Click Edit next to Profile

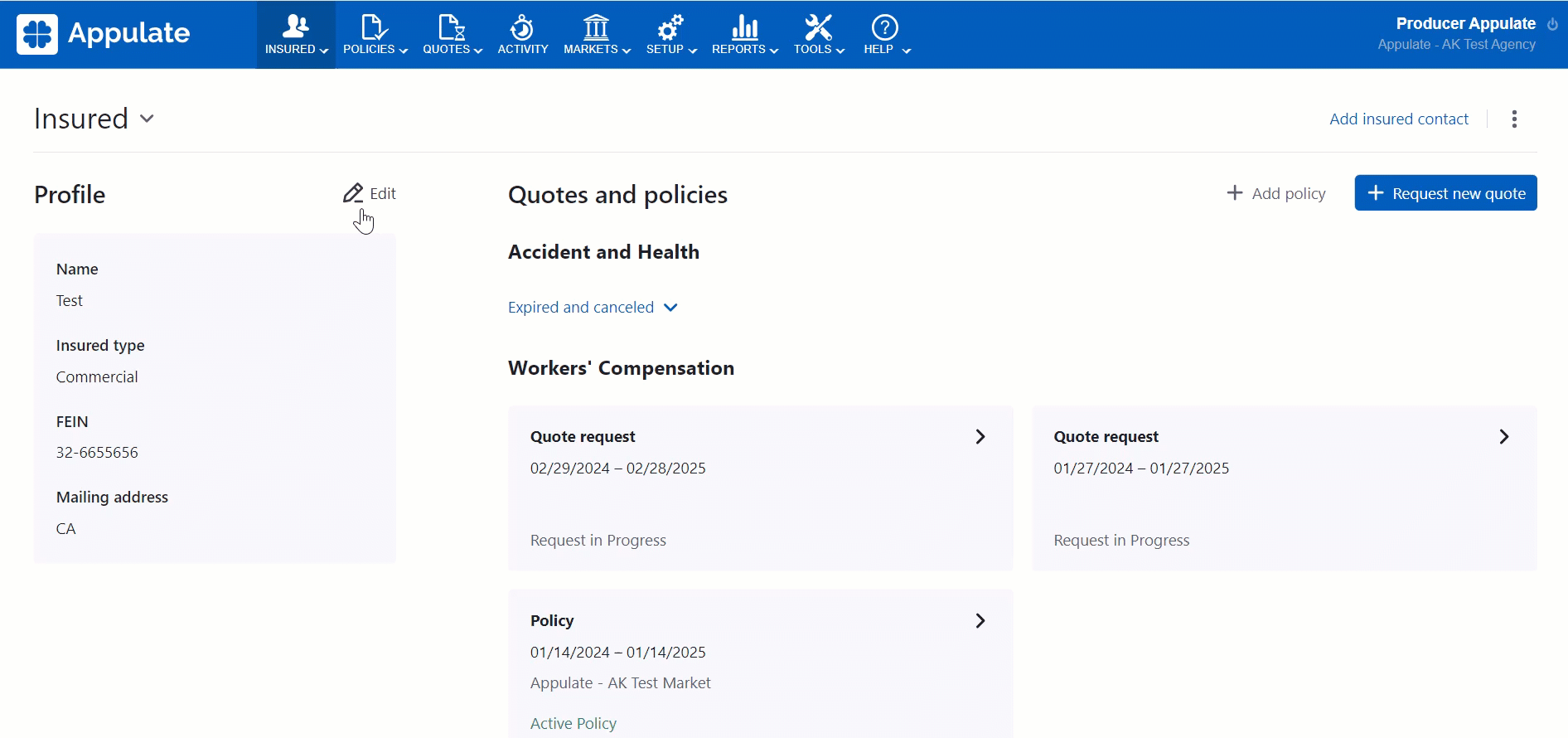(370, 193)
